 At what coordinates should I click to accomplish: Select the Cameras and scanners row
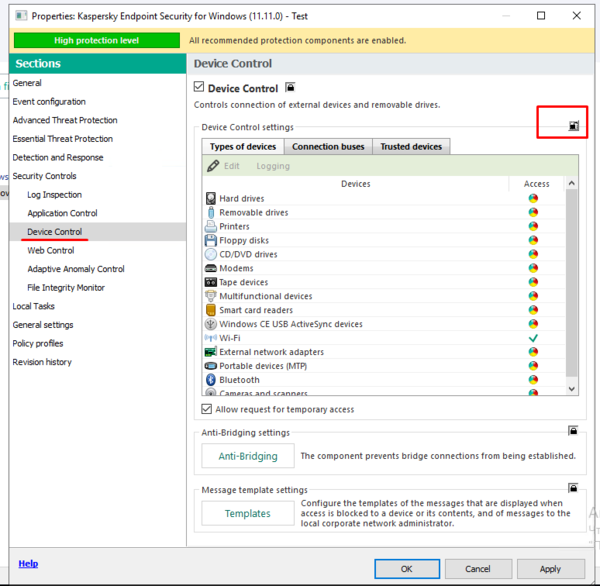385,393
